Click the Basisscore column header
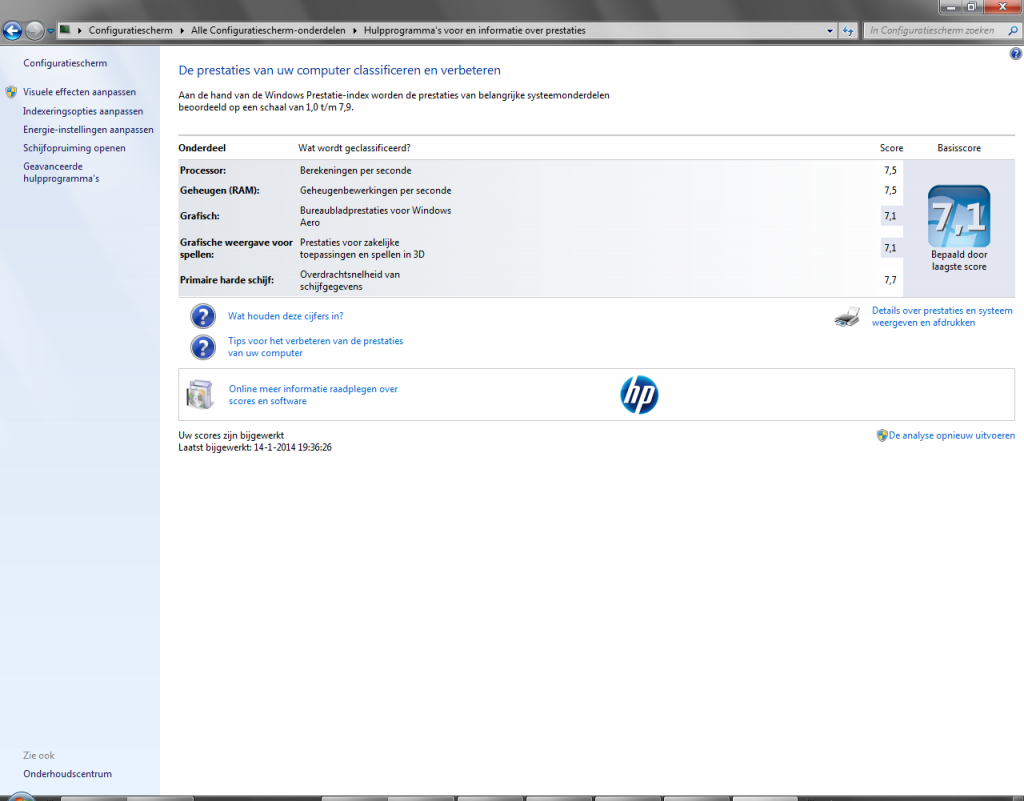Viewport: 1024px width, 801px height. click(x=959, y=148)
